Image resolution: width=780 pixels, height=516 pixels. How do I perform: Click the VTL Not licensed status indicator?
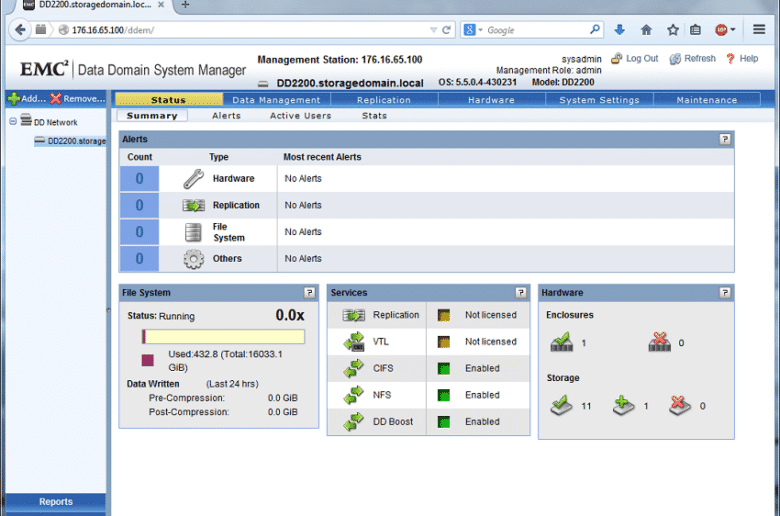[x=444, y=342]
